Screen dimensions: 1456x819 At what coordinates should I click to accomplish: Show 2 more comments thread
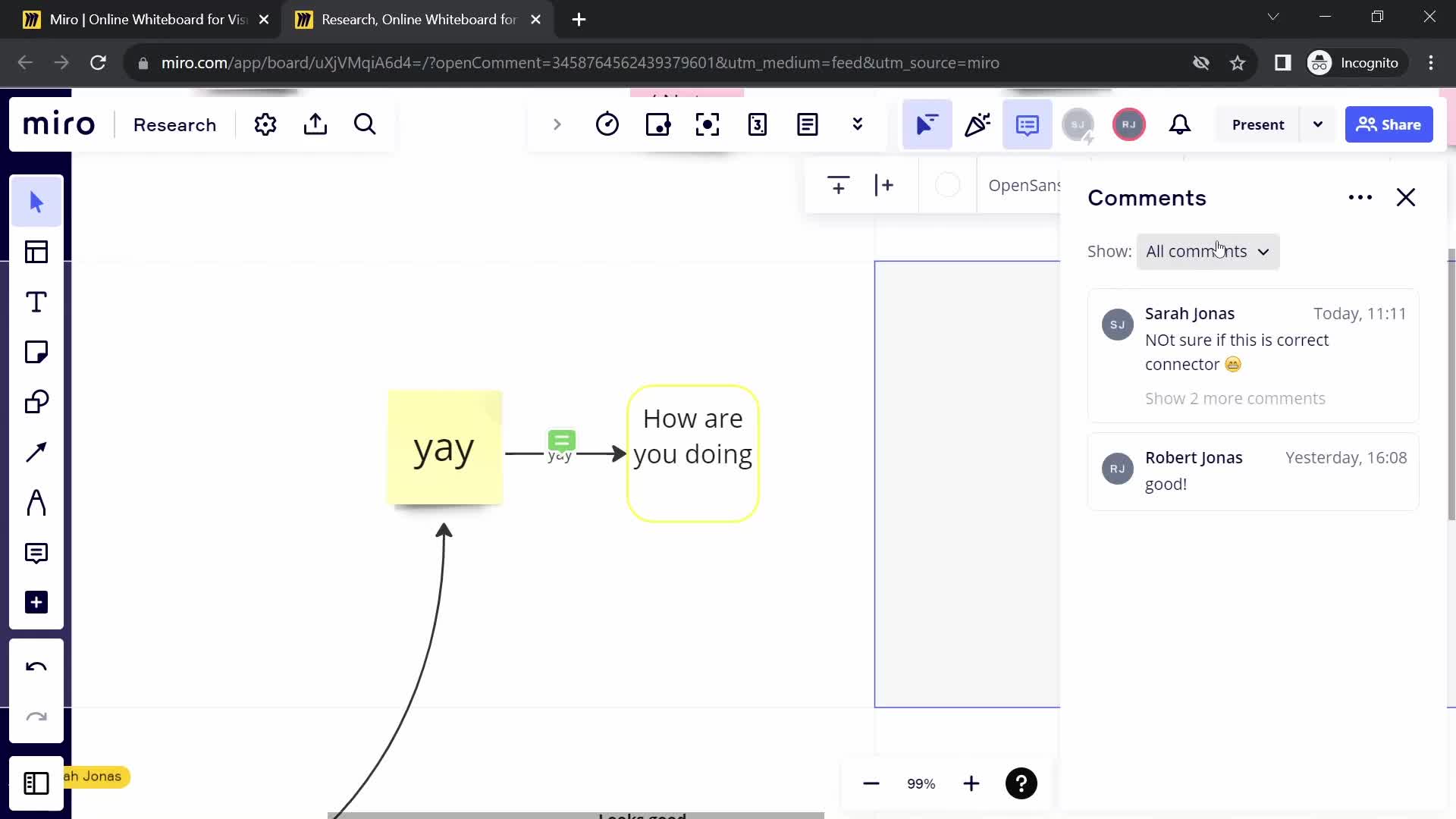[x=1237, y=398]
